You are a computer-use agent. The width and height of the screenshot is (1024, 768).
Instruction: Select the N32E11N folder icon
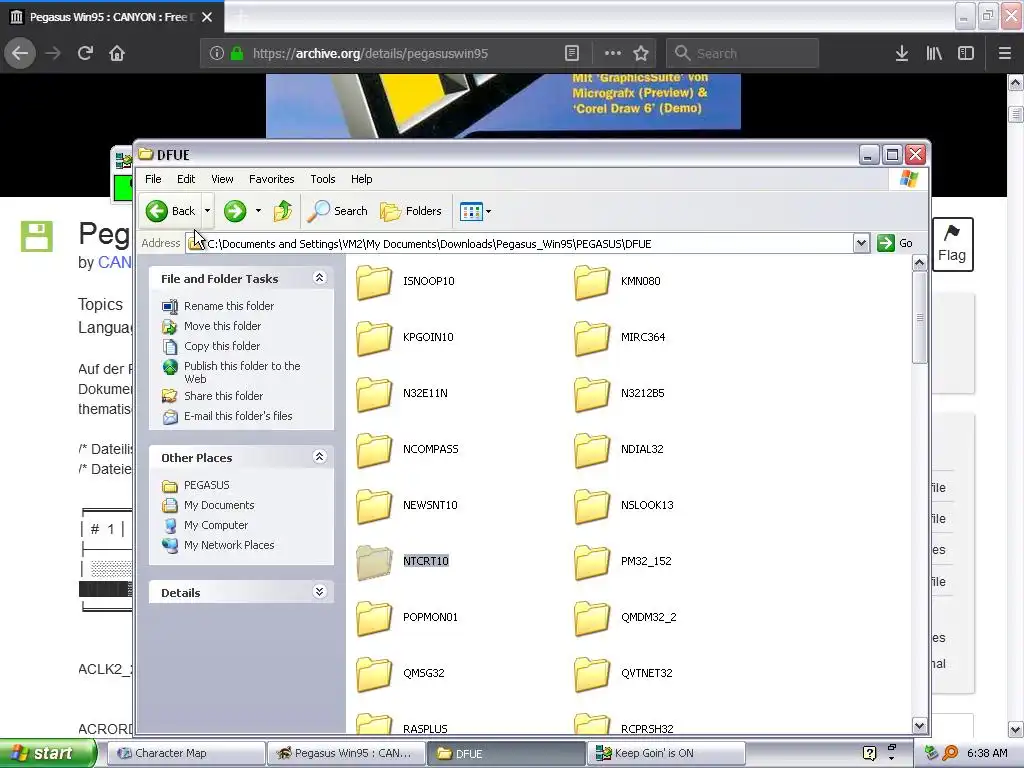click(374, 394)
